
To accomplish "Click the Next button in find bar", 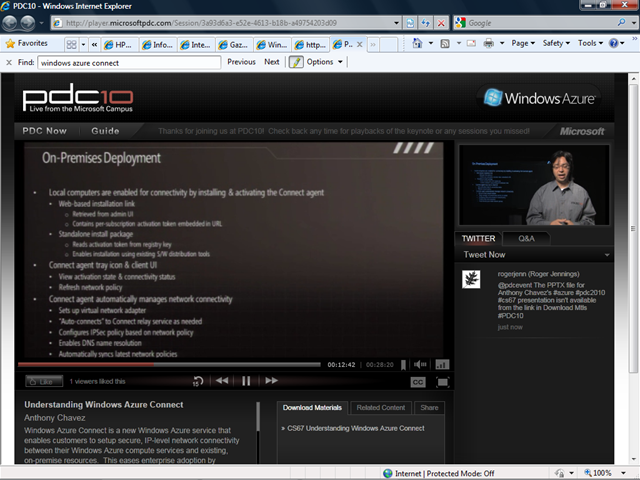I will (271, 62).
